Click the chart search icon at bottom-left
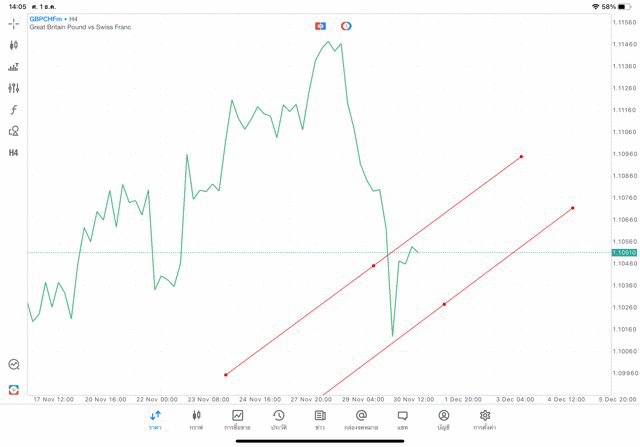Viewport: 640px width, 447px height. [14, 365]
